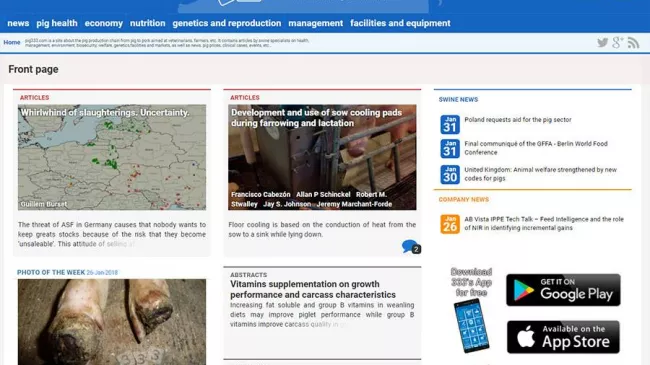Click the Jan 30 blue date icon

pyautogui.click(x=450, y=174)
